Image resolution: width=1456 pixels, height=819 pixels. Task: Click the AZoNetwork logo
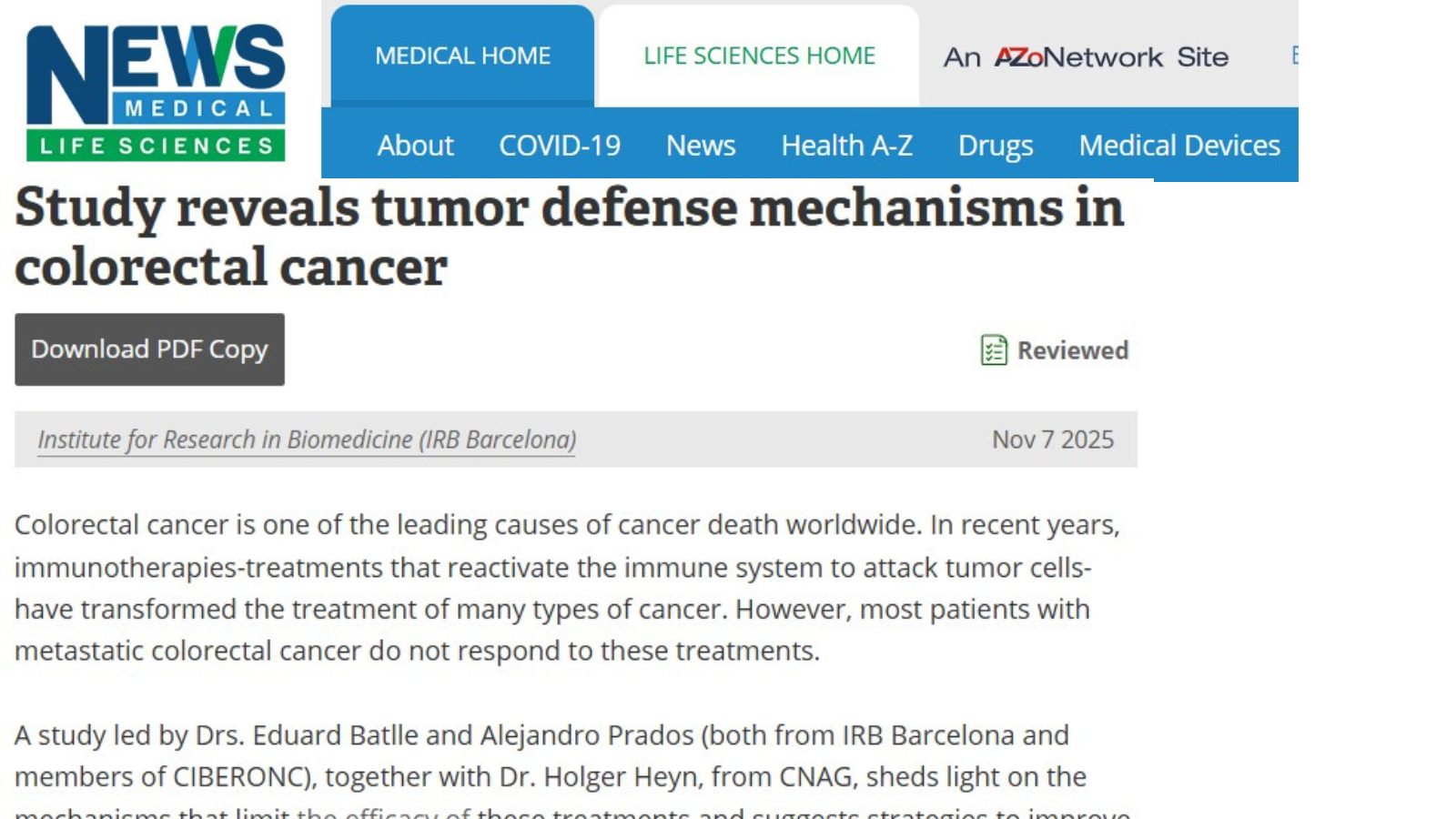point(1078,57)
